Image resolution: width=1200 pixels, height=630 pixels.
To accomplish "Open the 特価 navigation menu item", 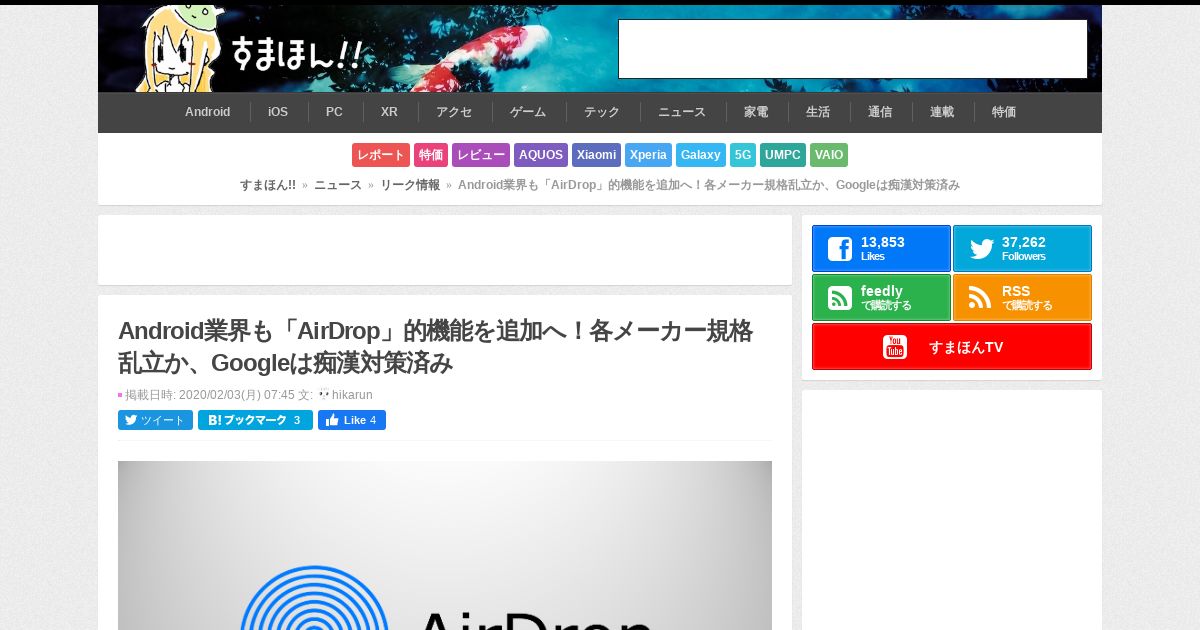I will (x=1004, y=112).
